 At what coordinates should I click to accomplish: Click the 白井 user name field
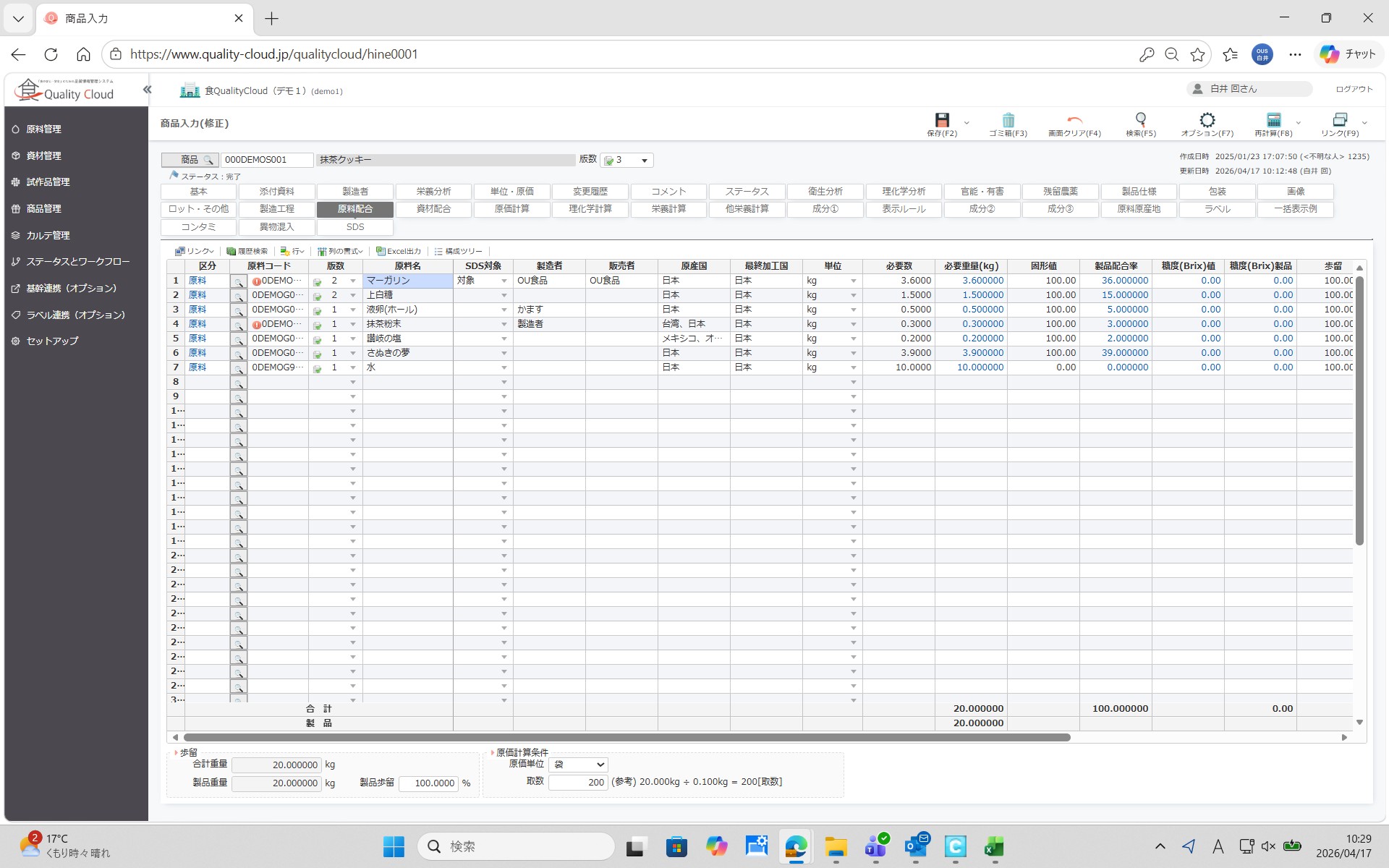click(1249, 89)
